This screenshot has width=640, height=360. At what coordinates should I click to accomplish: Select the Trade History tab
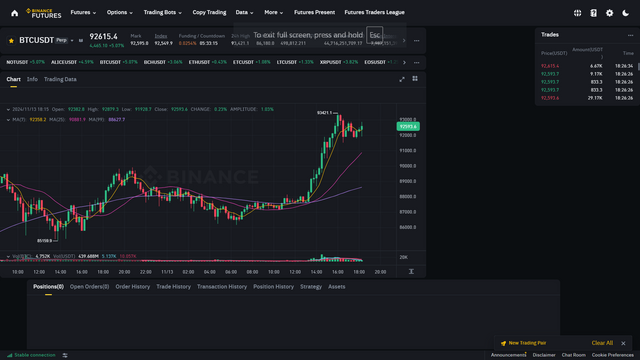(x=173, y=287)
